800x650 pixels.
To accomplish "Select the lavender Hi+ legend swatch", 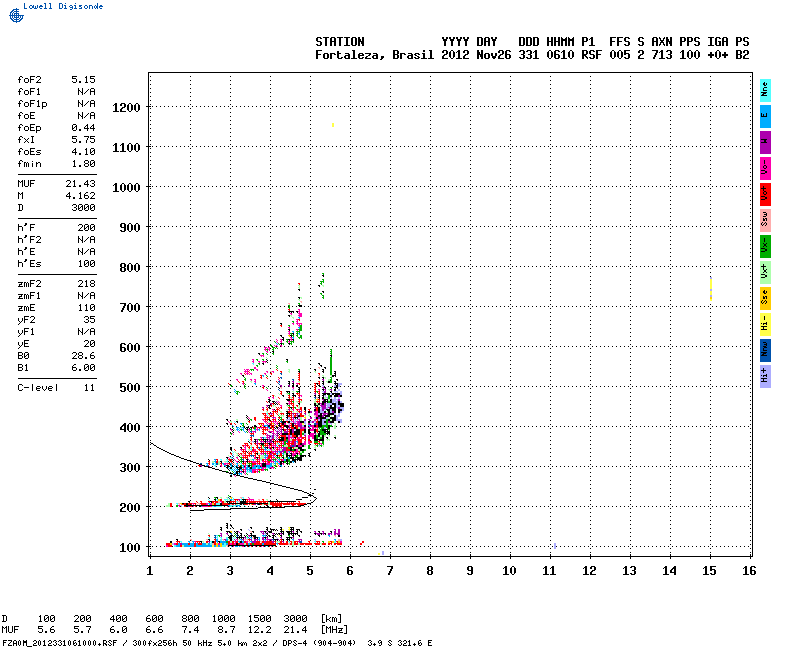I will [x=765, y=377].
